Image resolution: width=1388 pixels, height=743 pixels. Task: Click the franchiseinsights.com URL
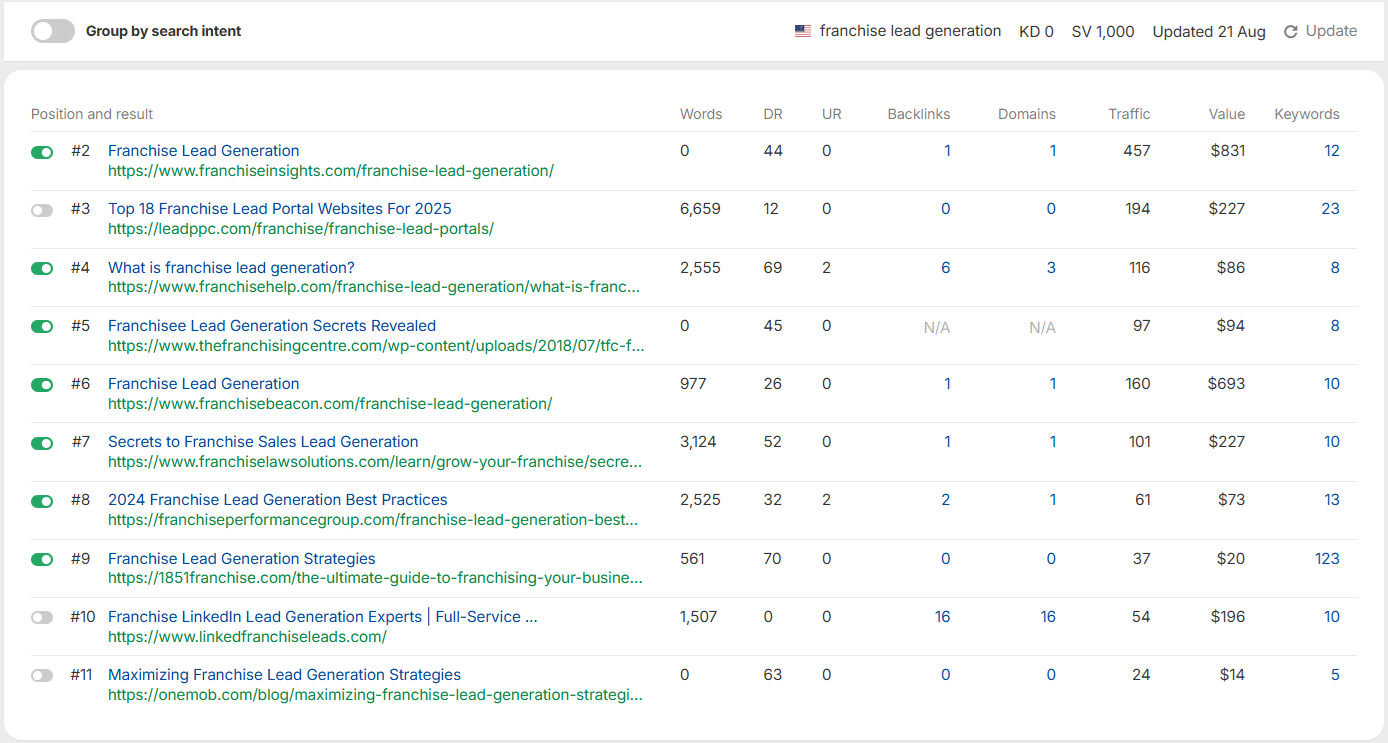331,171
